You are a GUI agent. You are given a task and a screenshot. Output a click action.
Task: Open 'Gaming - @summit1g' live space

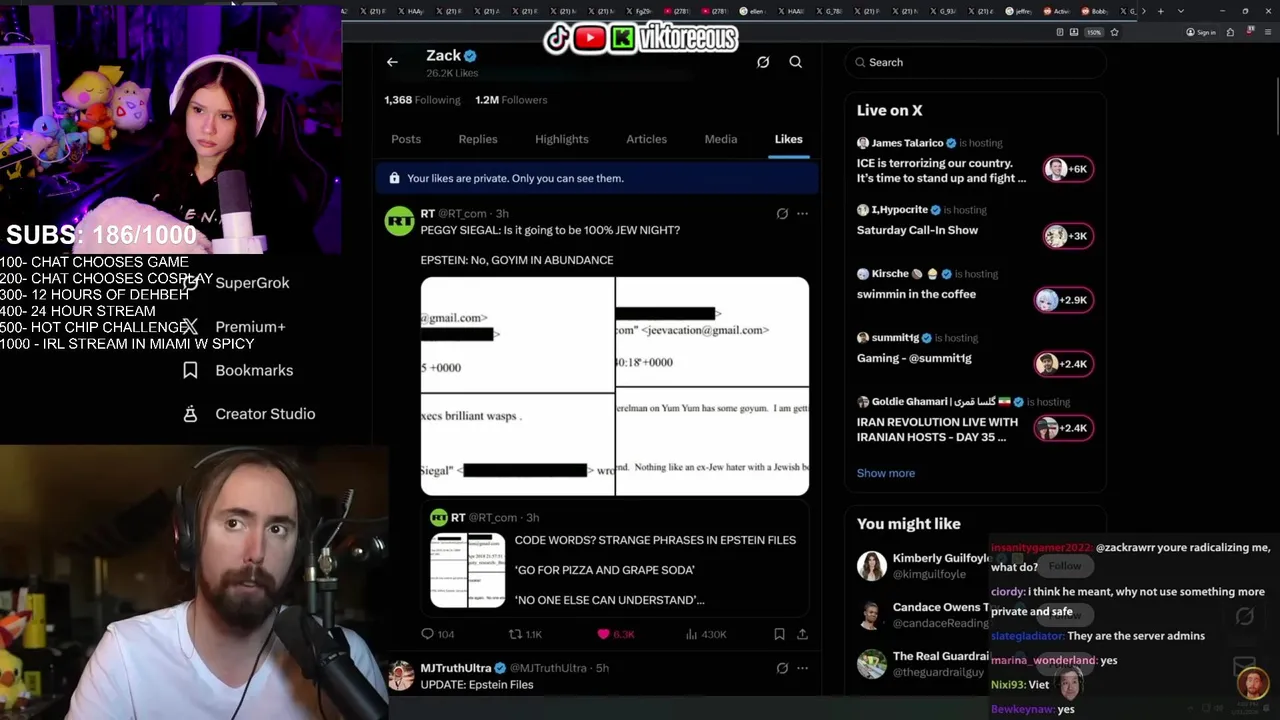[914, 358]
